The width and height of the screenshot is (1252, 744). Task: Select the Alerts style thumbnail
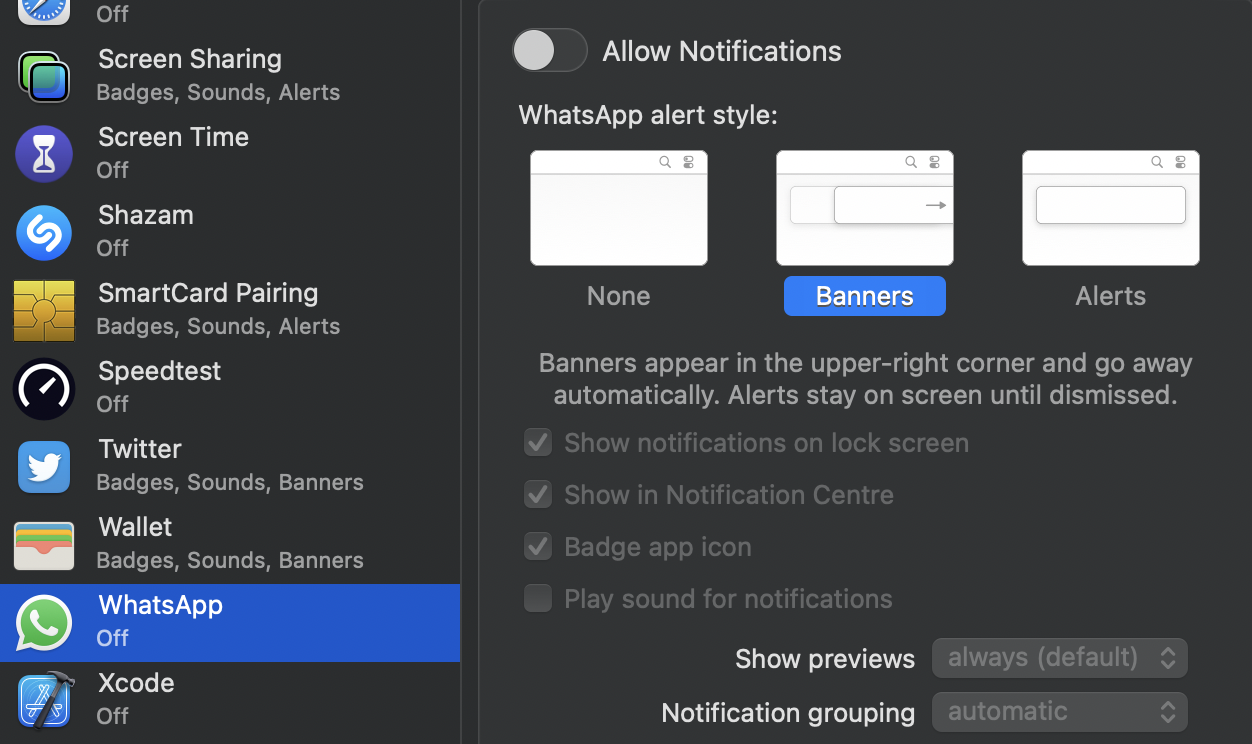point(1111,208)
